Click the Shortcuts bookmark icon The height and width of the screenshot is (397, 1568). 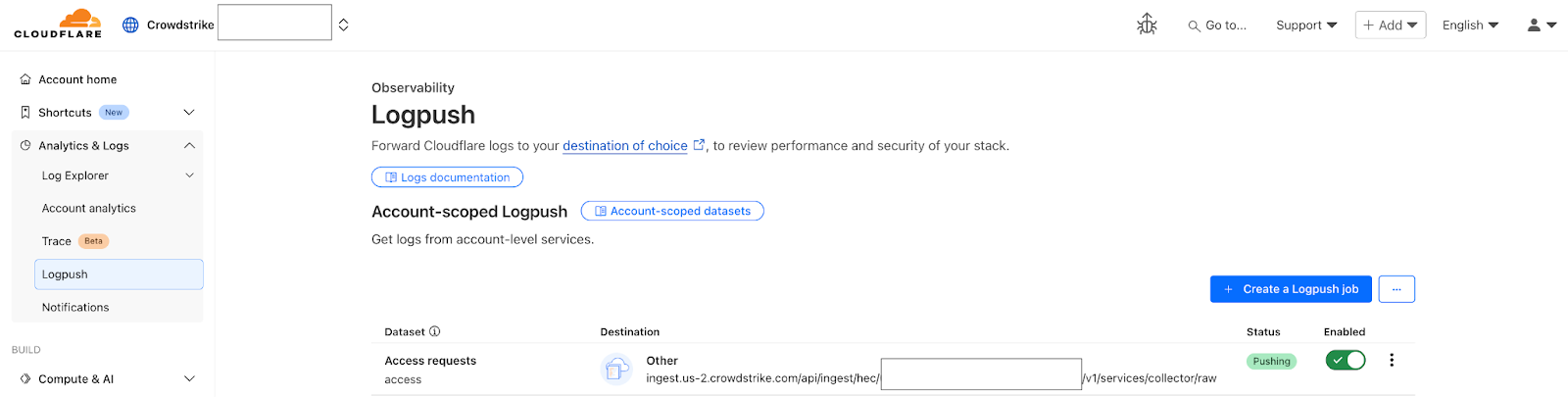[25, 113]
